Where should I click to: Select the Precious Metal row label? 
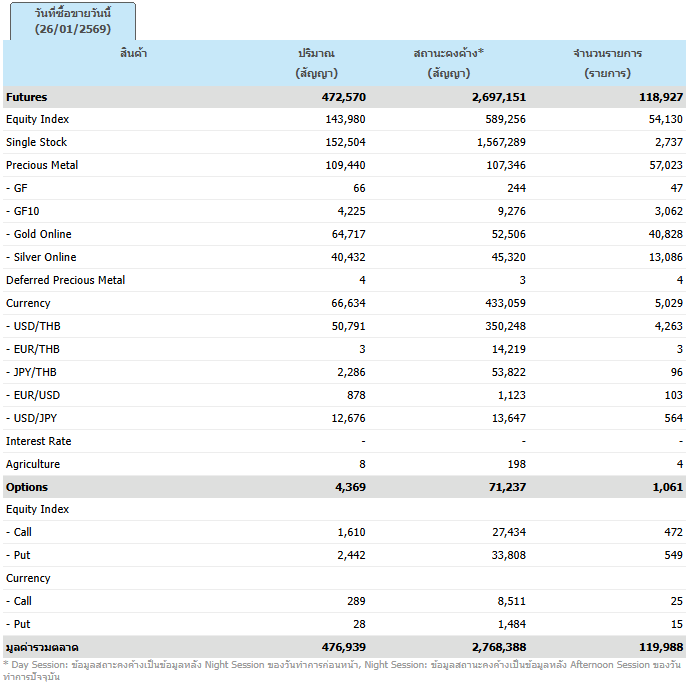click(42, 166)
